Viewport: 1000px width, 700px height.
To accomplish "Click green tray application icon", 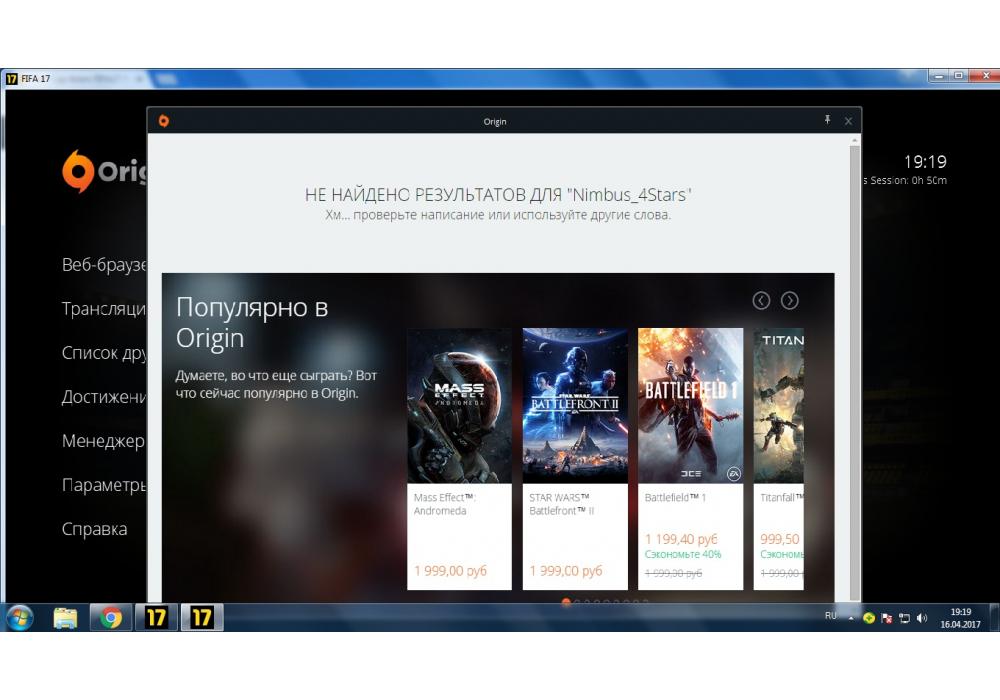I will tap(869, 618).
